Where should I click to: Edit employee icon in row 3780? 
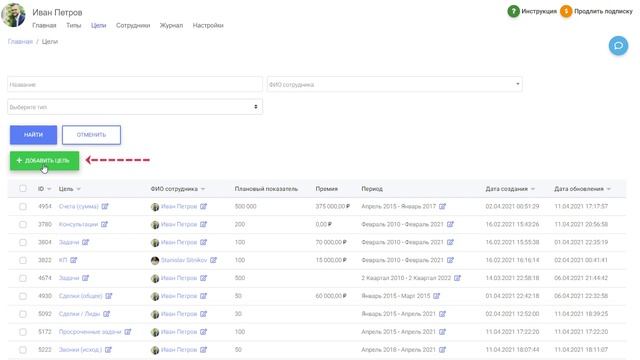click(204, 224)
